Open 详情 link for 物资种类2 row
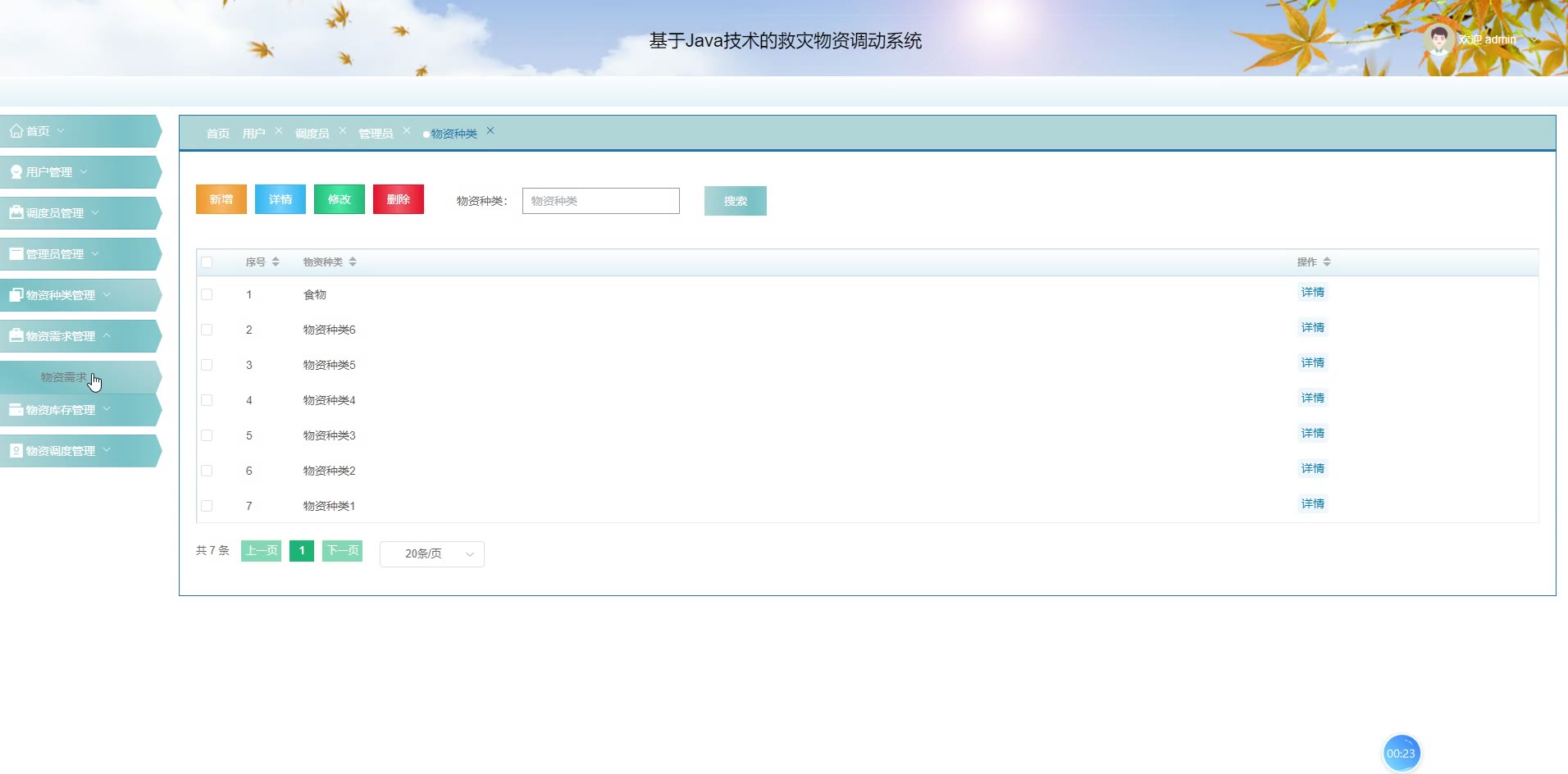 coord(1313,468)
